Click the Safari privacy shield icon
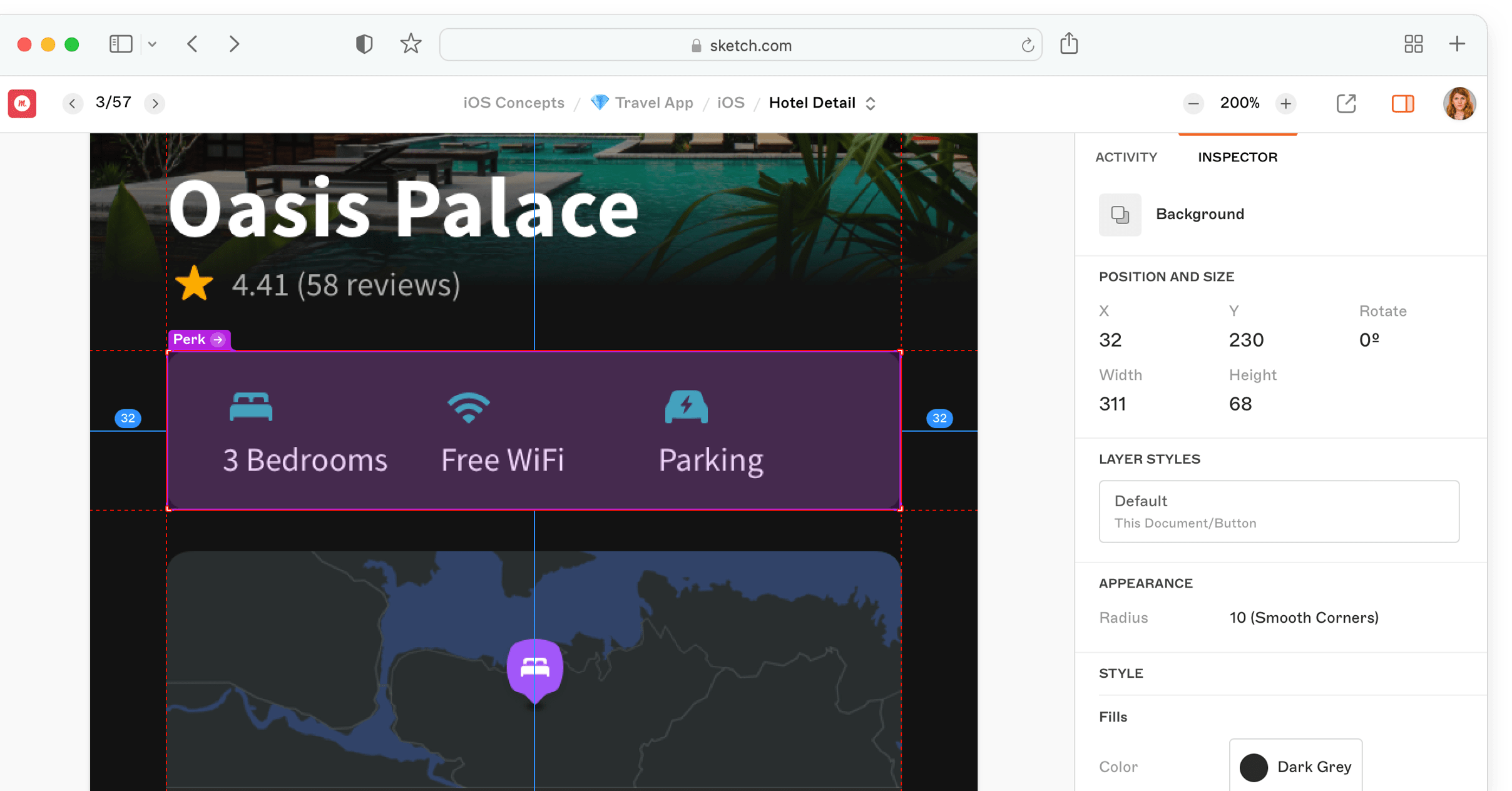 364,44
